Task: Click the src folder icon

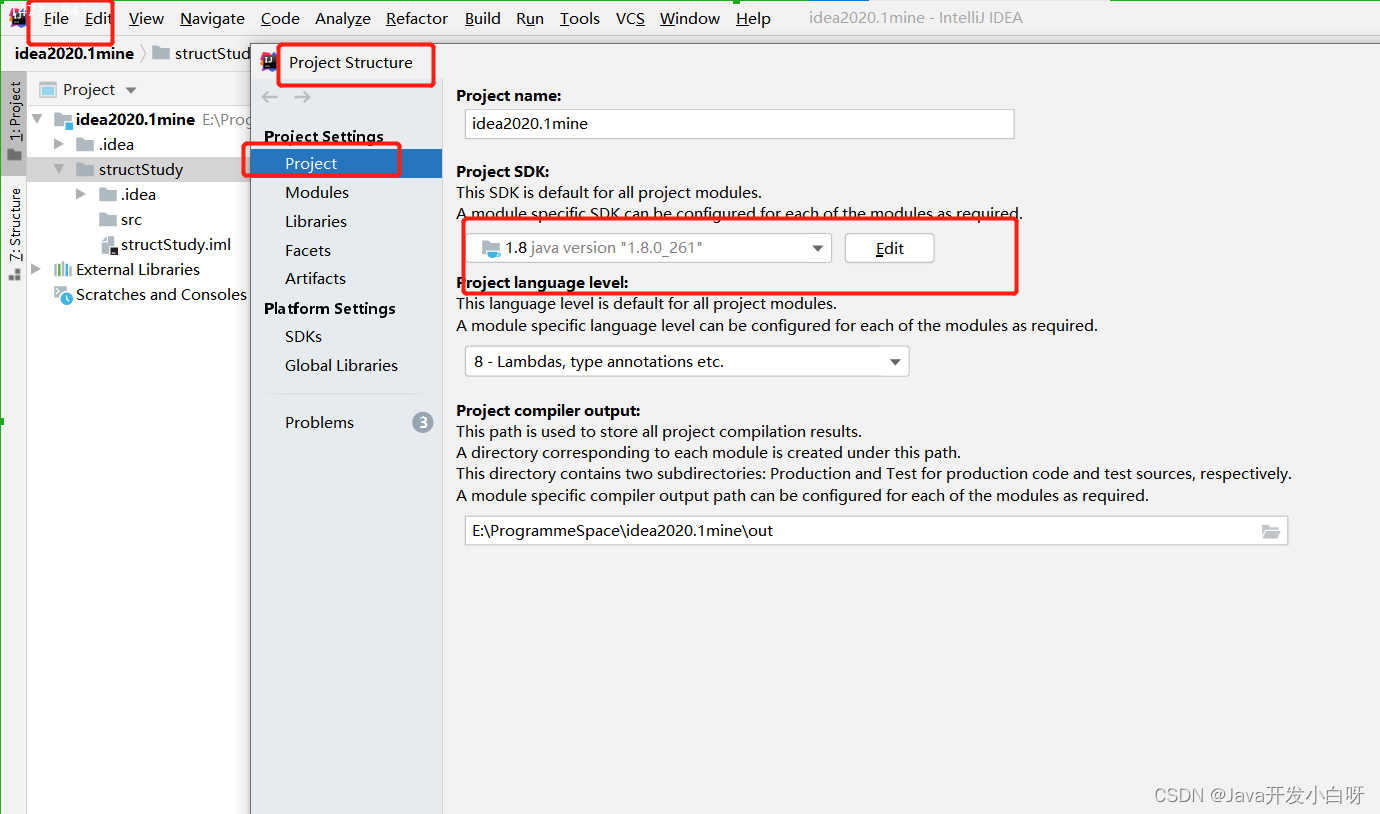Action: click(x=108, y=219)
